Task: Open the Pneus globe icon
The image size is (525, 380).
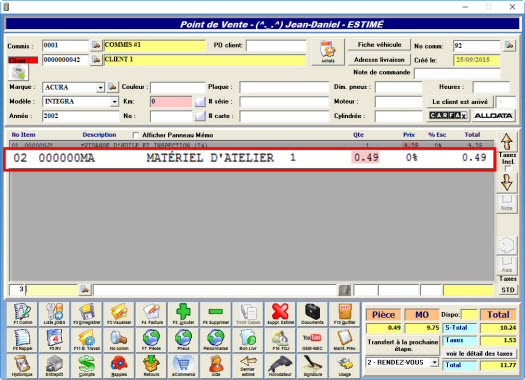Action: point(183,340)
